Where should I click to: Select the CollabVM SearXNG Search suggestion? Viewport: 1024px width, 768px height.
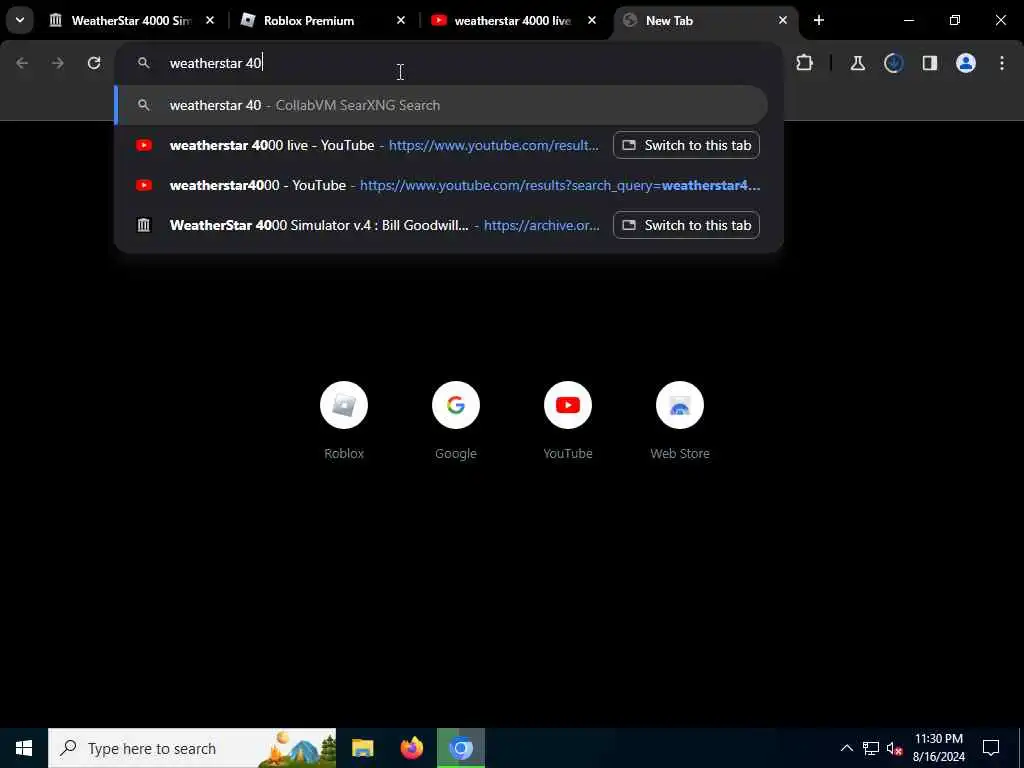(x=441, y=105)
